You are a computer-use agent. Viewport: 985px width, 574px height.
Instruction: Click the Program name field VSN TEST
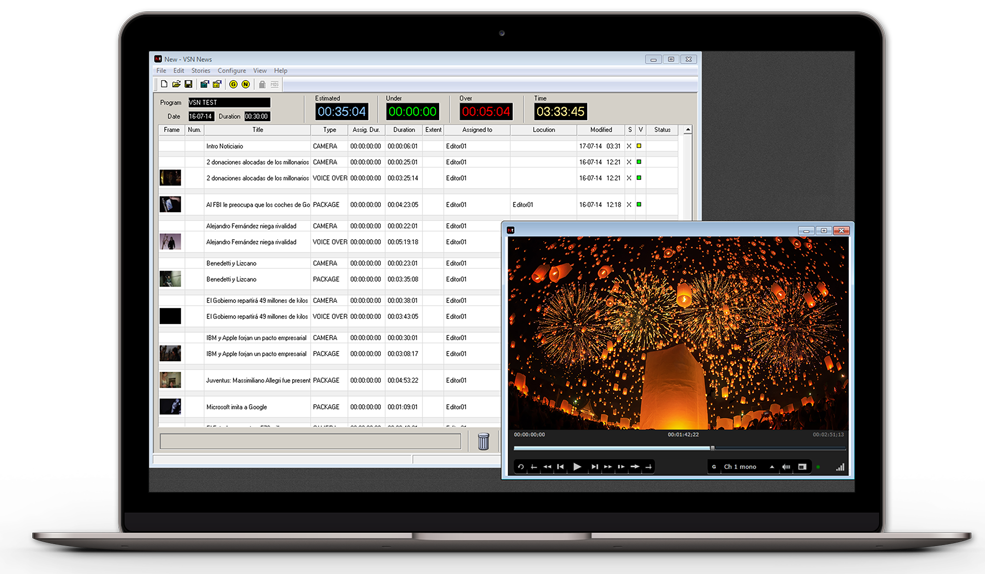pos(229,102)
